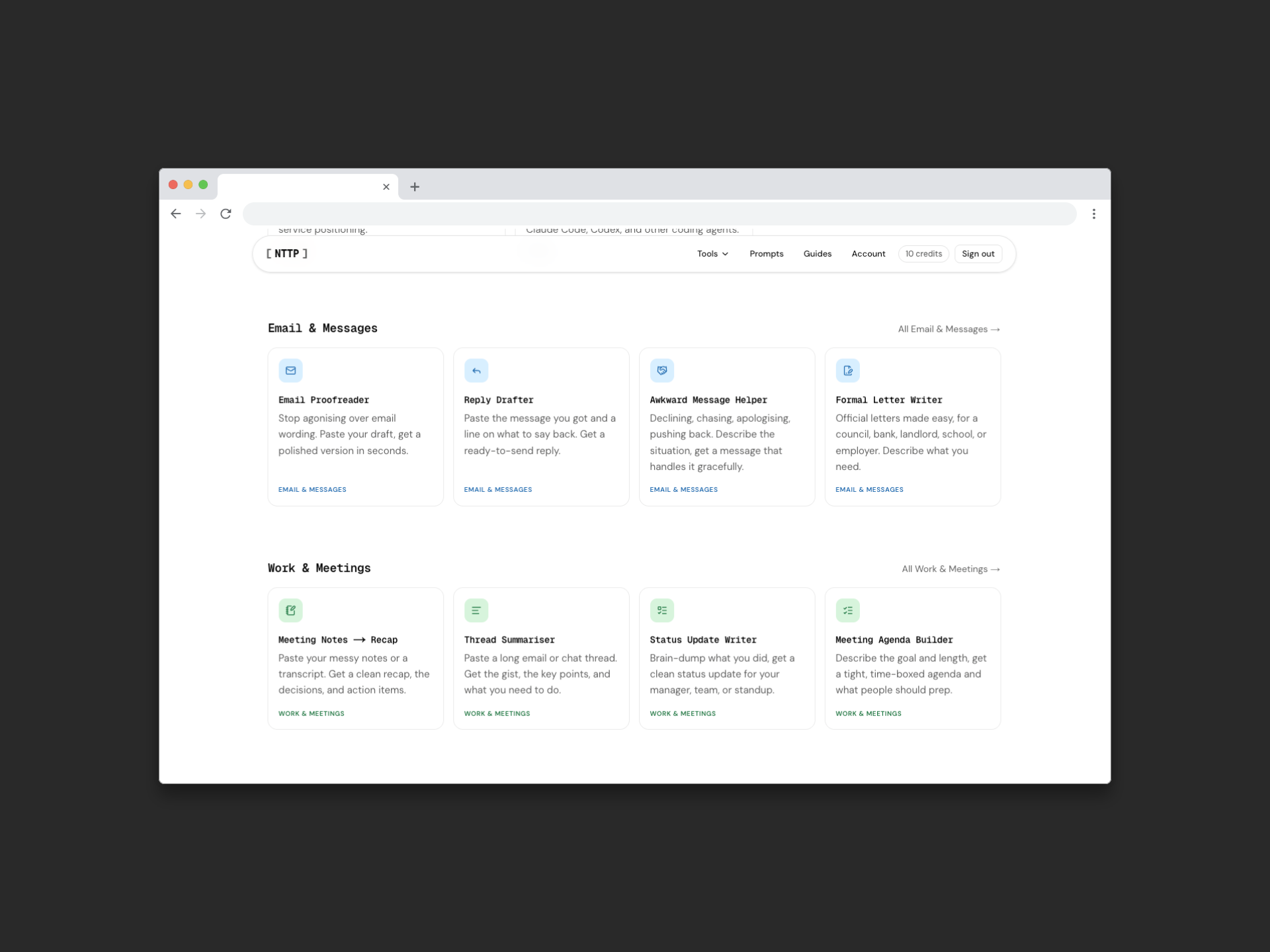The width and height of the screenshot is (1270, 952).
Task: Click the description starting 'Declining, chasing, apologising'
Action: (x=720, y=442)
